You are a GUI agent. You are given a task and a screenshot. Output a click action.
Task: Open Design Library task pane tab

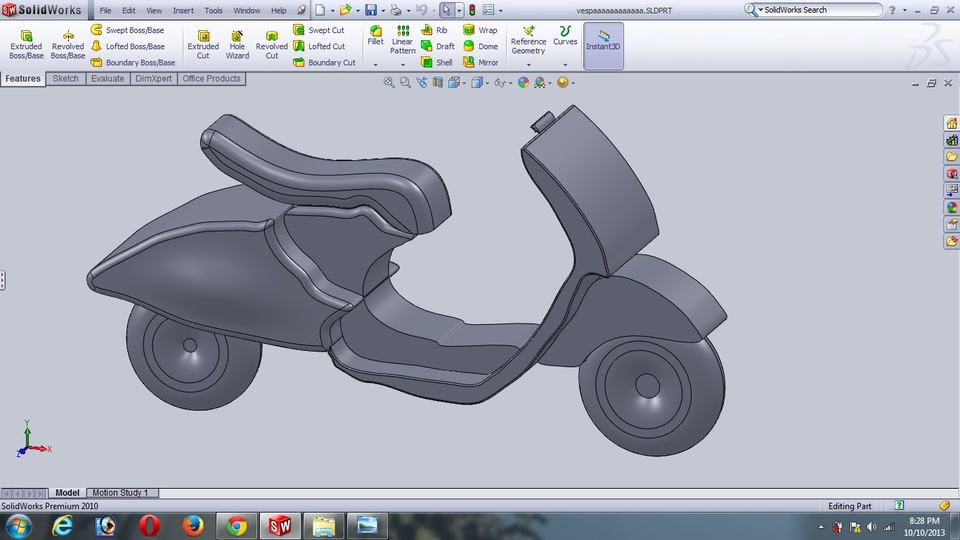(x=952, y=140)
